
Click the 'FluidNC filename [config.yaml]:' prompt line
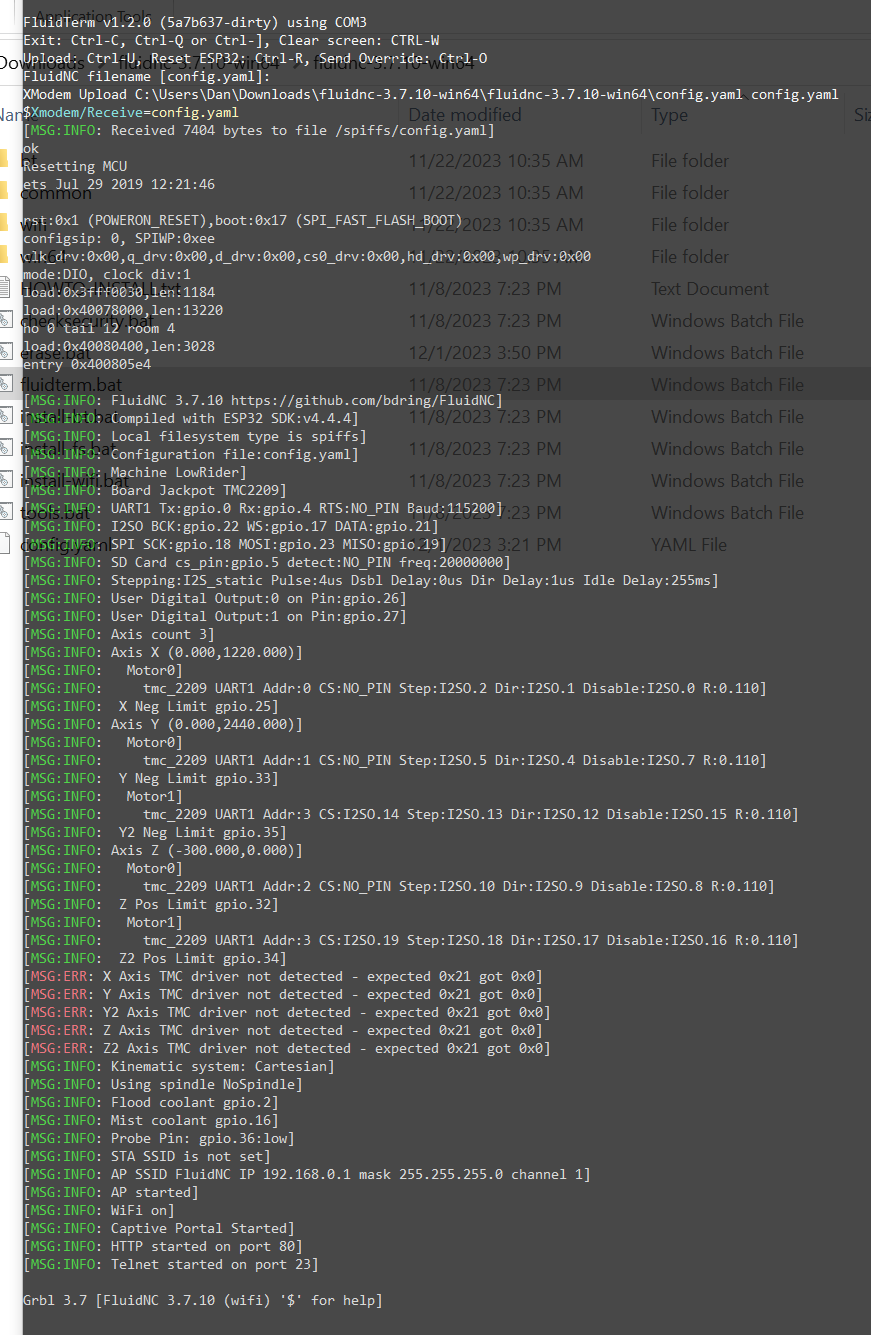147,76
